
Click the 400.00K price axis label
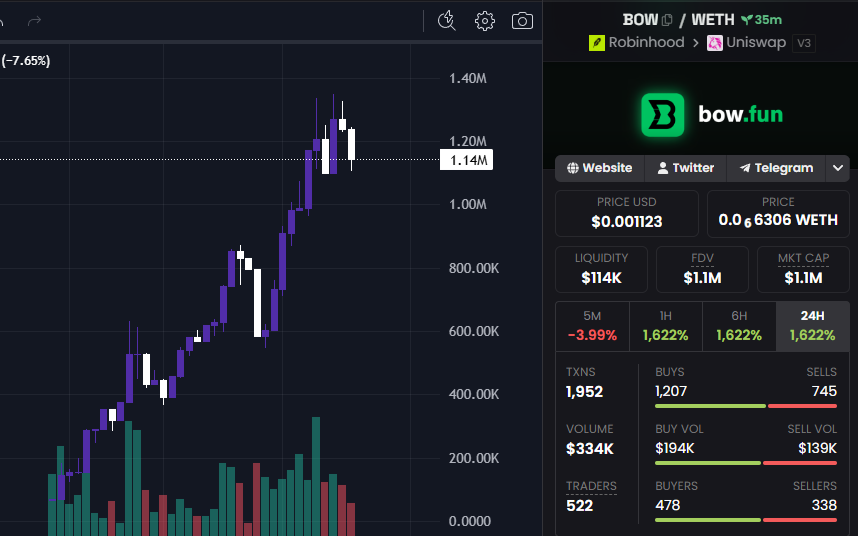pyautogui.click(x=474, y=394)
